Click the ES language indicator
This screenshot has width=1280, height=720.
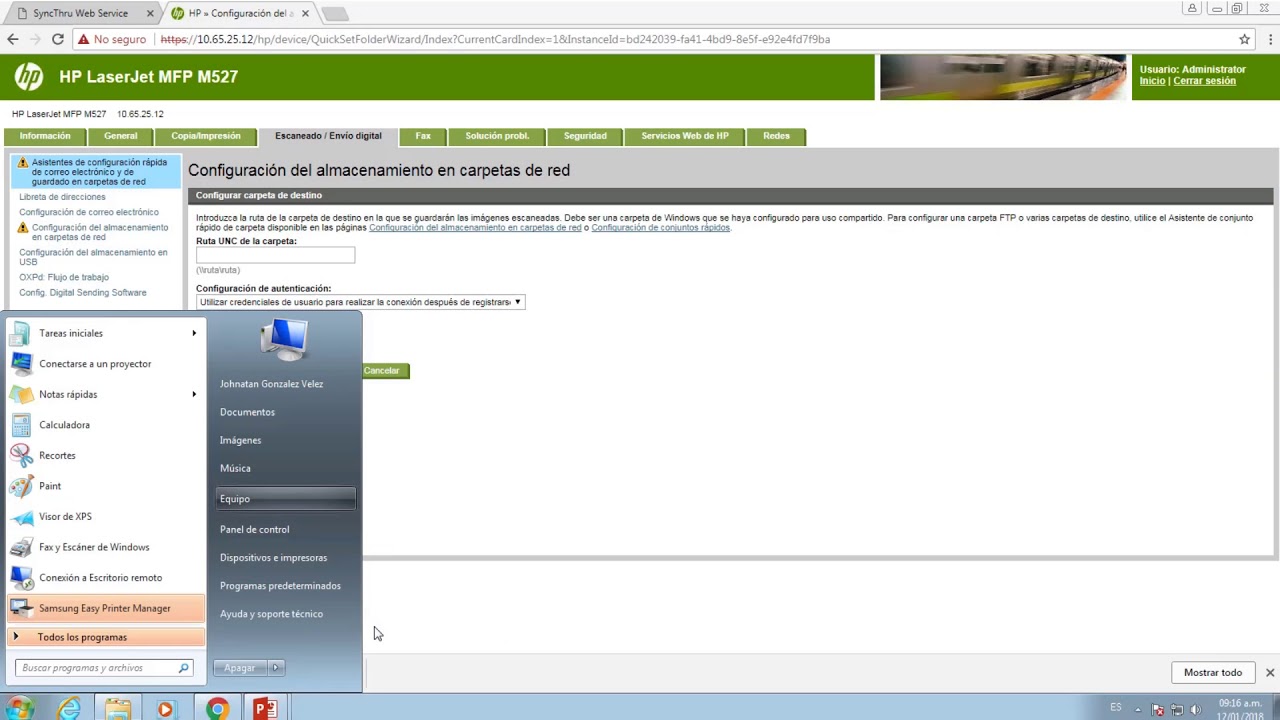click(x=1116, y=707)
